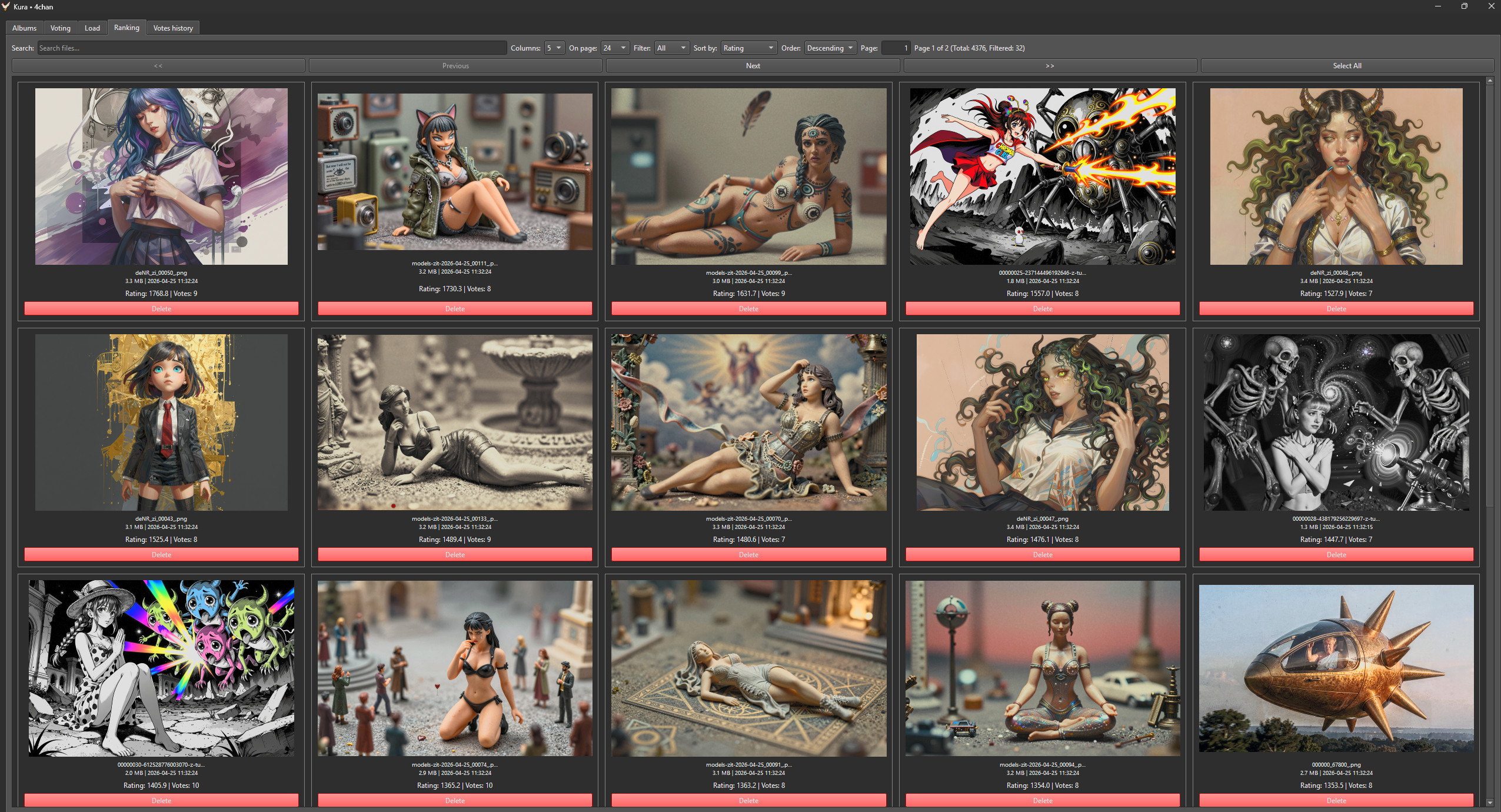Expand the Columns dropdown
The height and width of the screenshot is (812, 1501).
pos(554,48)
